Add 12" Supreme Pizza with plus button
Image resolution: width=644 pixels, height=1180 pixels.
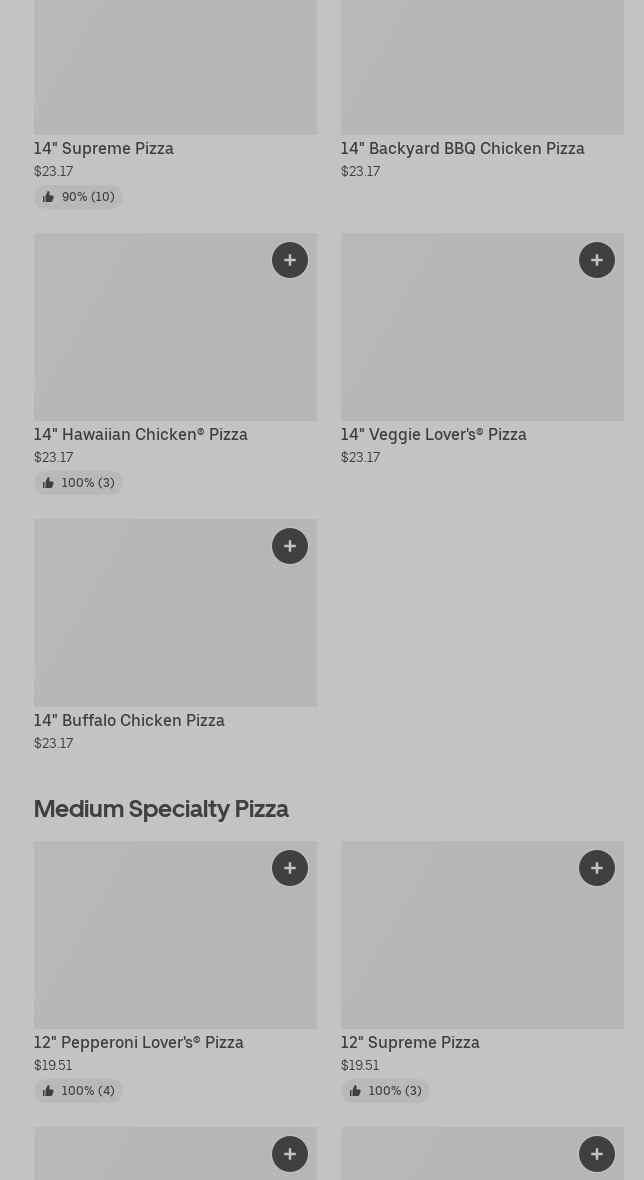(x=597, y=868)
